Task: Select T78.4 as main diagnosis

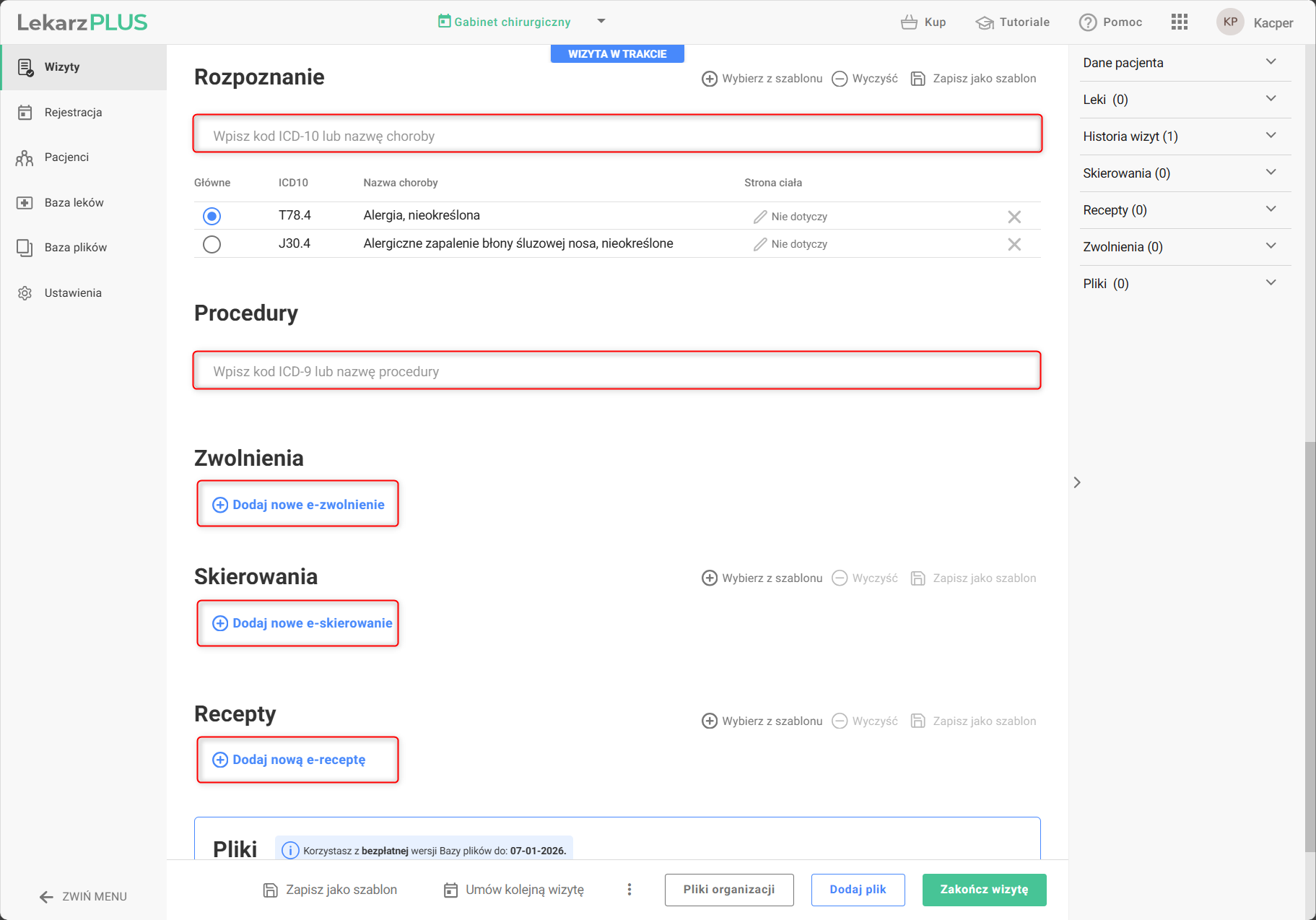Action: tap(212, 216)
